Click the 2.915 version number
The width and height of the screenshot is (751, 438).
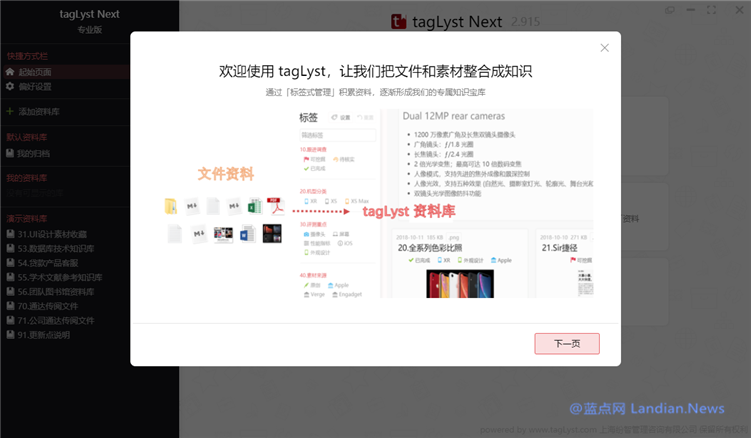tap(525, 22)
